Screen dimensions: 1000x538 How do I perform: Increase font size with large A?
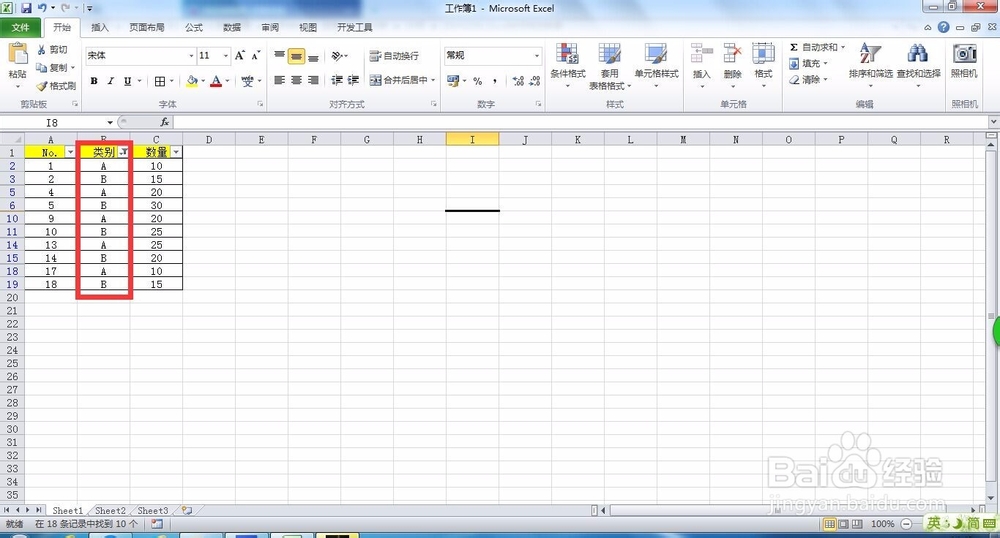(239, 55)
